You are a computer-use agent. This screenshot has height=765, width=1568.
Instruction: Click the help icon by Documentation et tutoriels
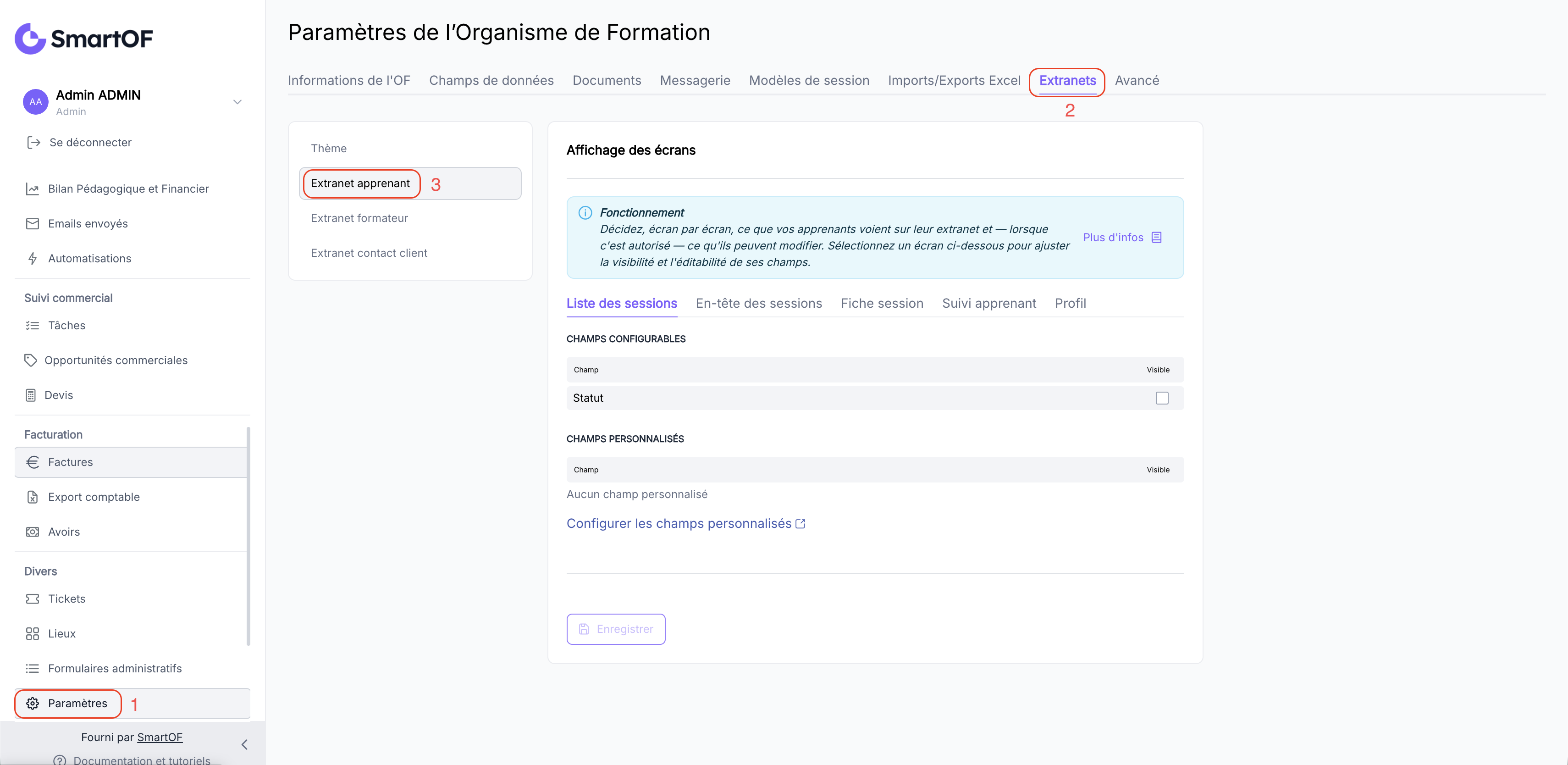click(x=59, y=759)
